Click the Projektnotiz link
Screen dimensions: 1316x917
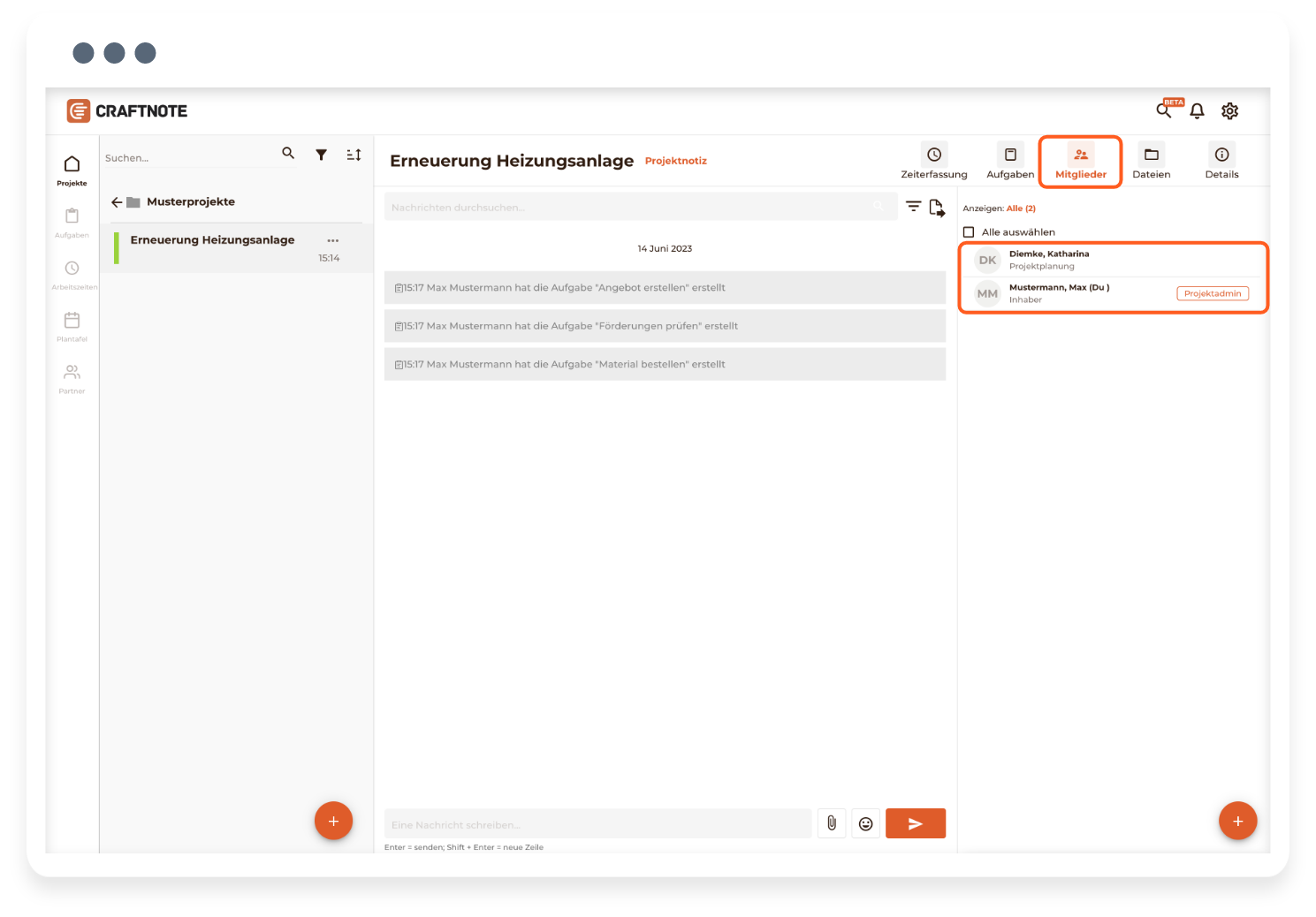675,161
